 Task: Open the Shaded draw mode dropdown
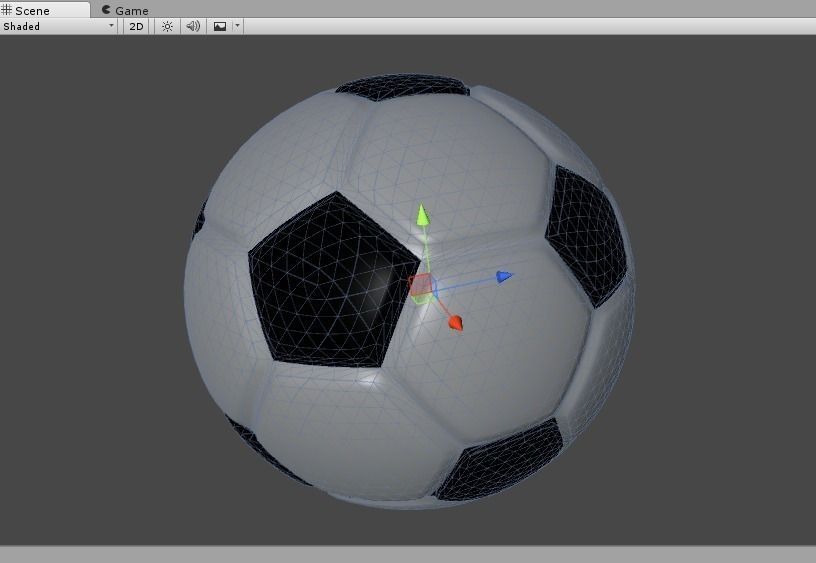[58, 27]
